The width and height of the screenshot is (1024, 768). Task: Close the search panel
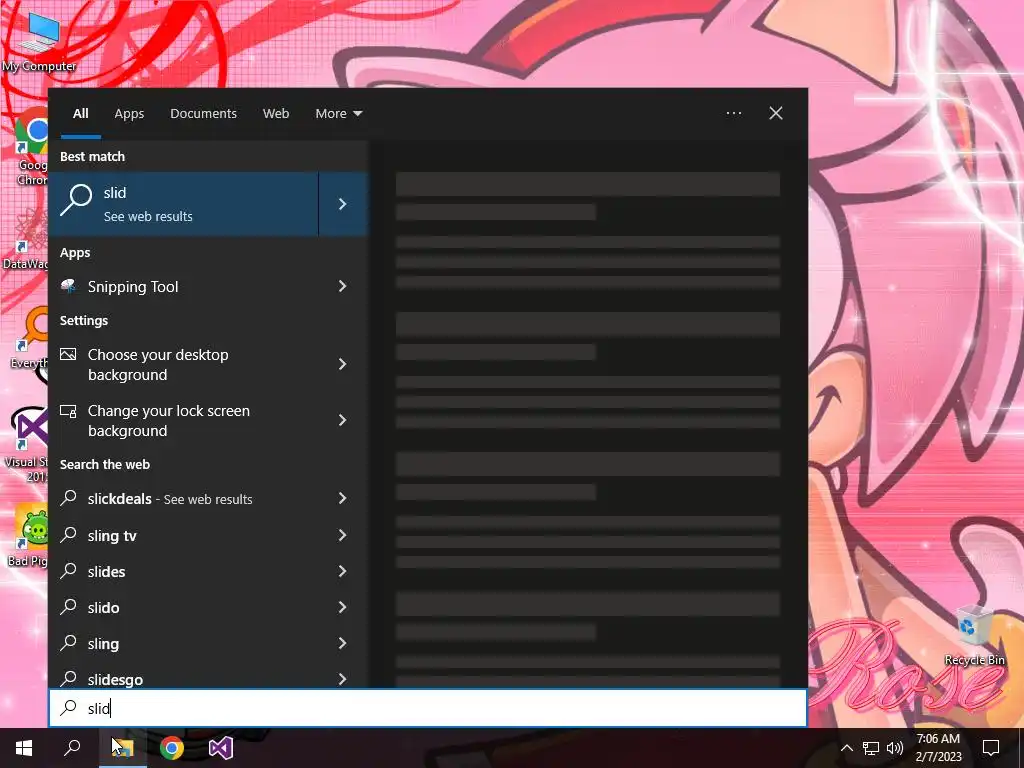[776, 113]
